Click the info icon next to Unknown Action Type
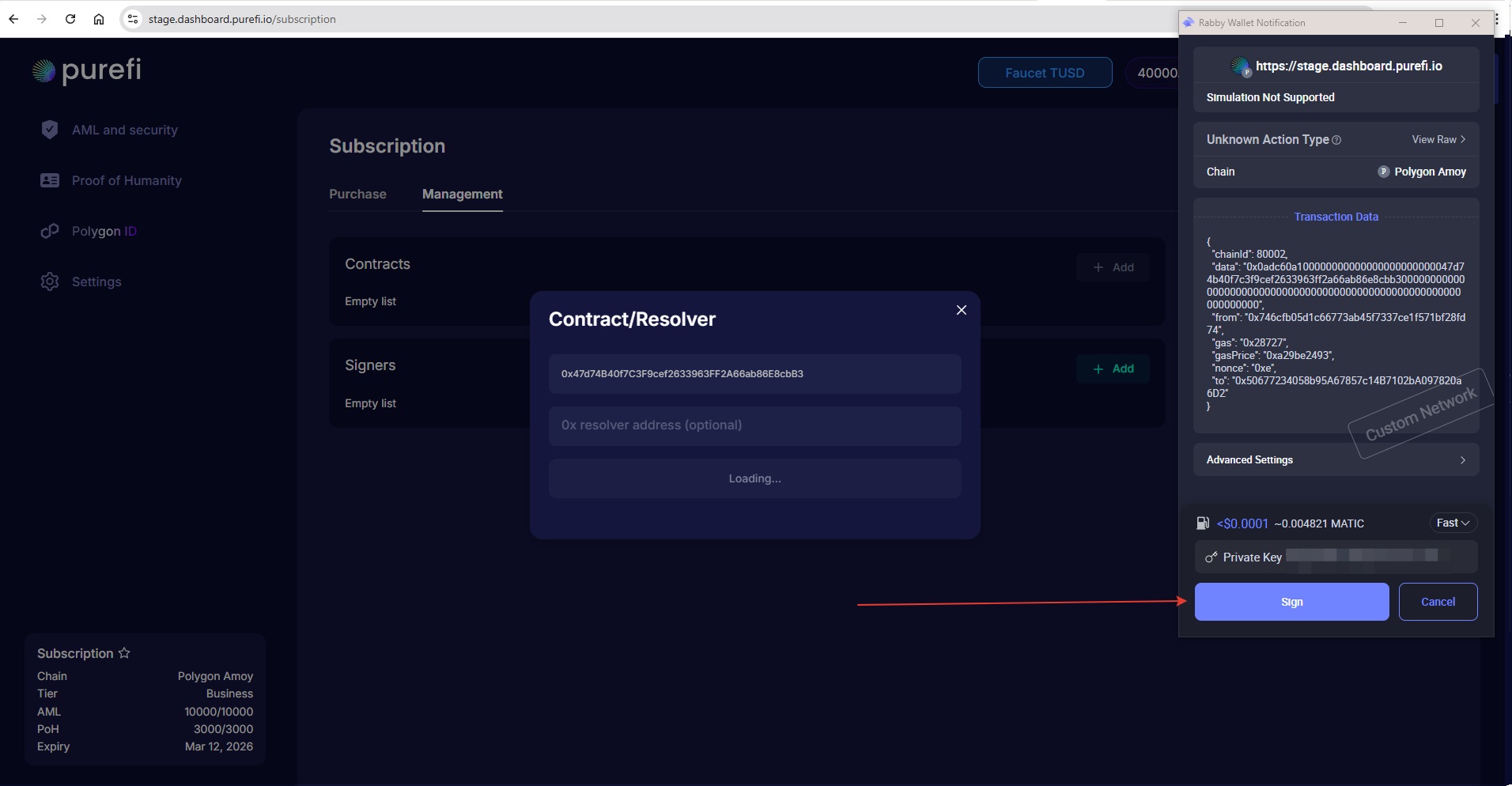The height and width of the screenshot is (786, 1512). coord(1336,140)
